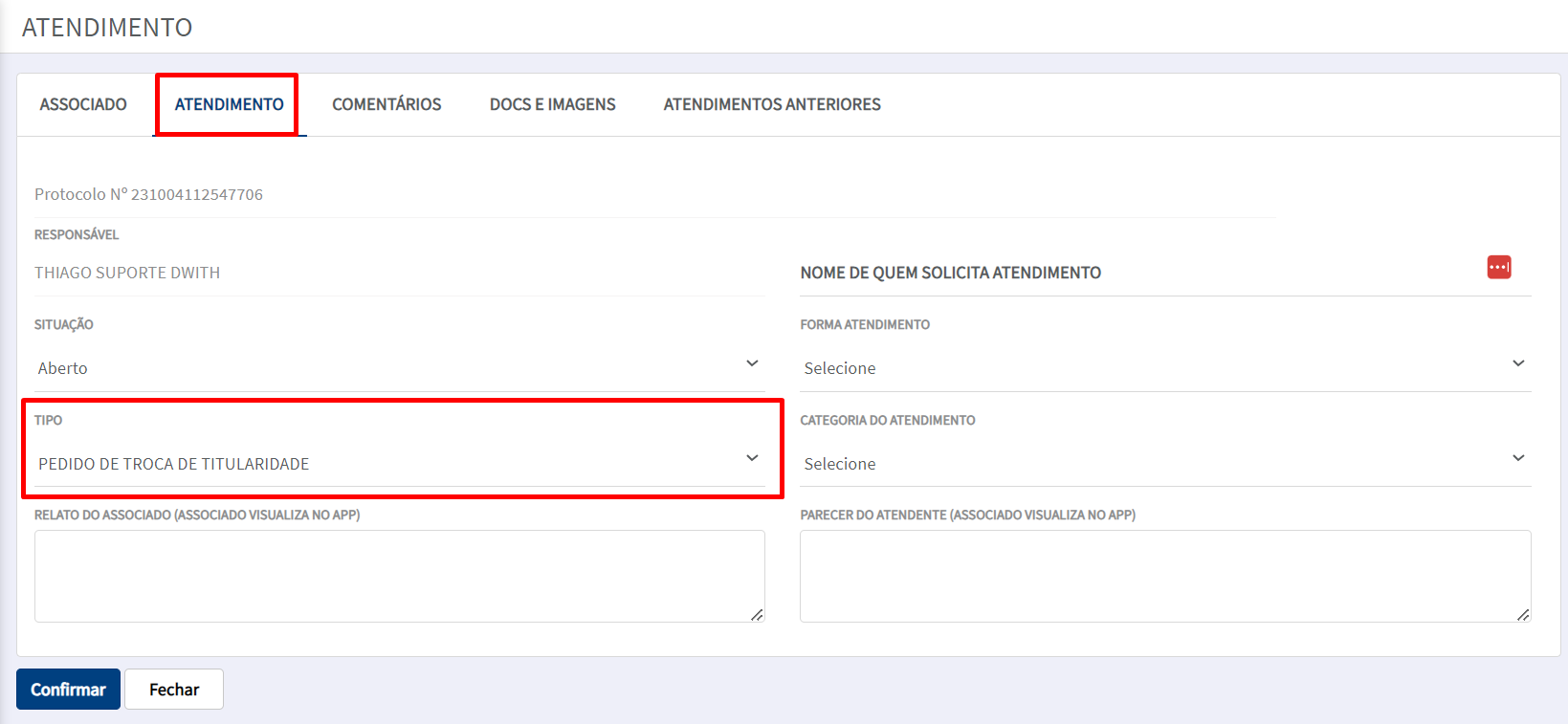Open the SITUAÇÃO dropdown showing Aberto

(x=400, y=368)
